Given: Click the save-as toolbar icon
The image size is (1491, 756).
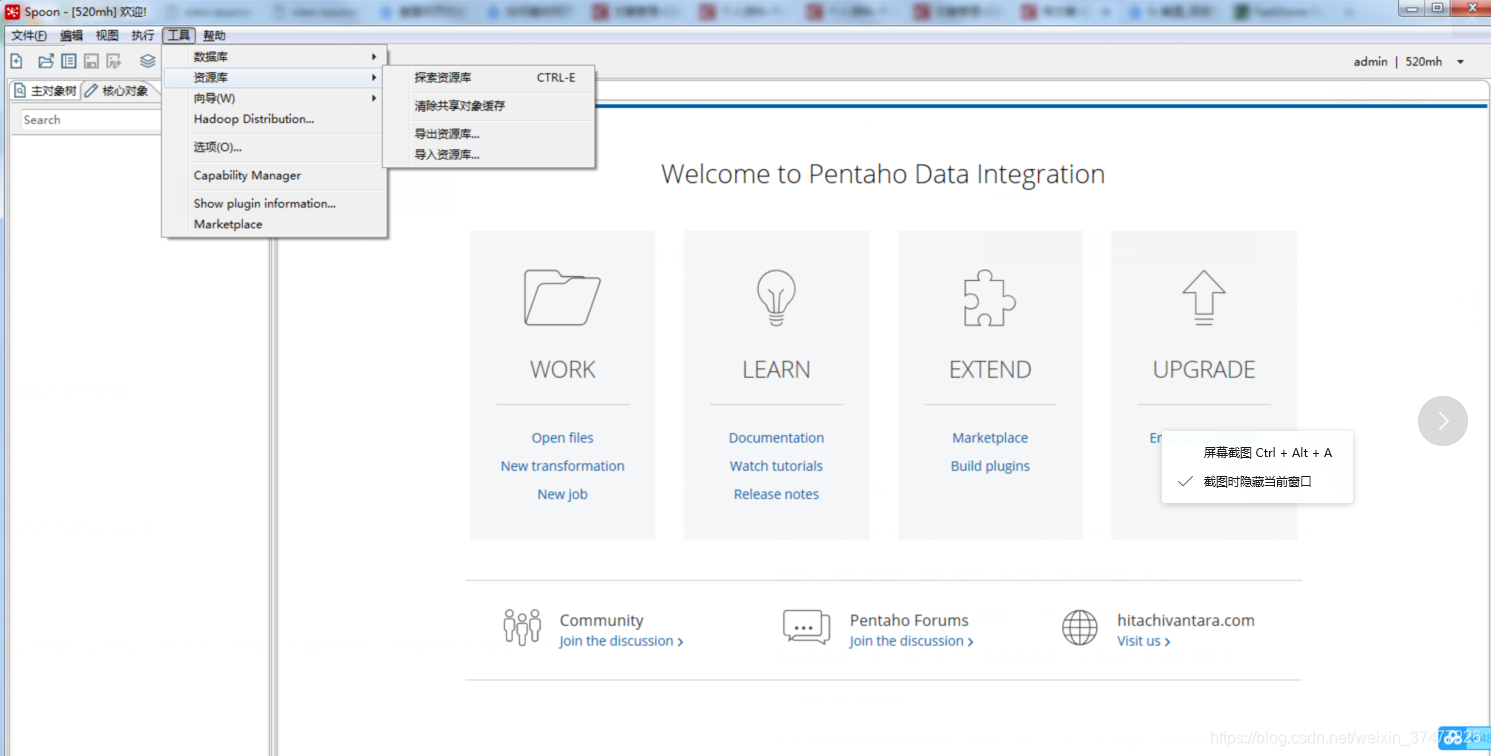Looking at the screenshot, I should pos(114,61).
